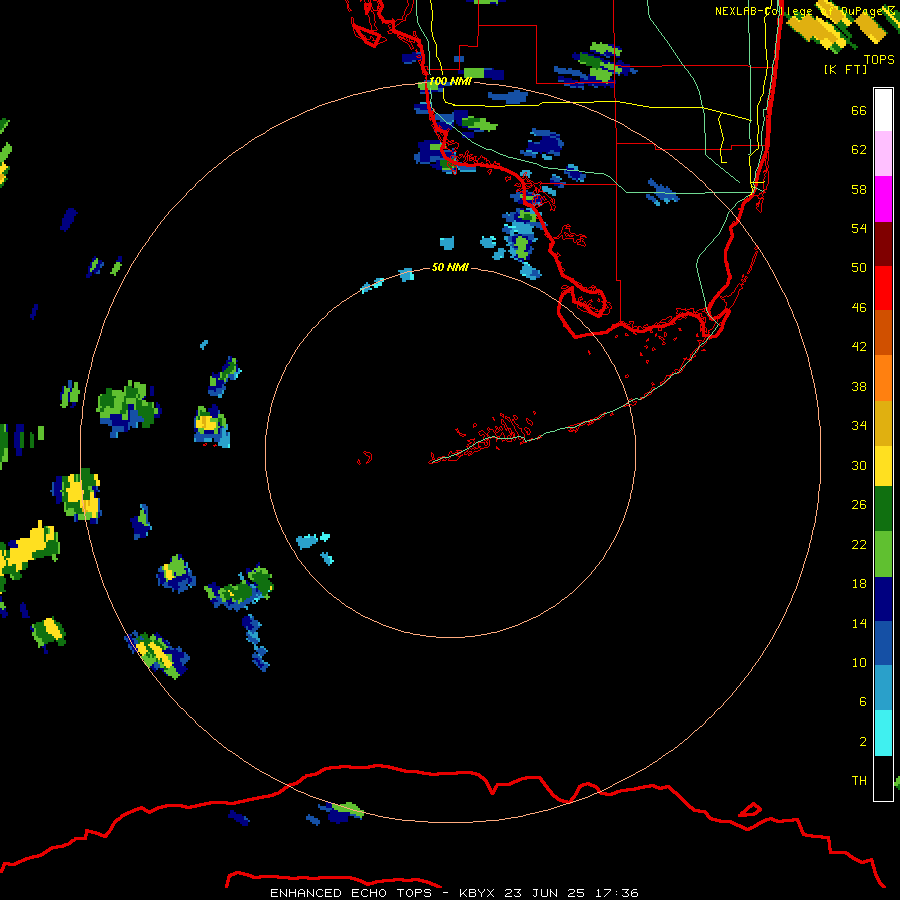Select the gold legend swatch
The image size is (900, 900).
click(x=883, y=423)
